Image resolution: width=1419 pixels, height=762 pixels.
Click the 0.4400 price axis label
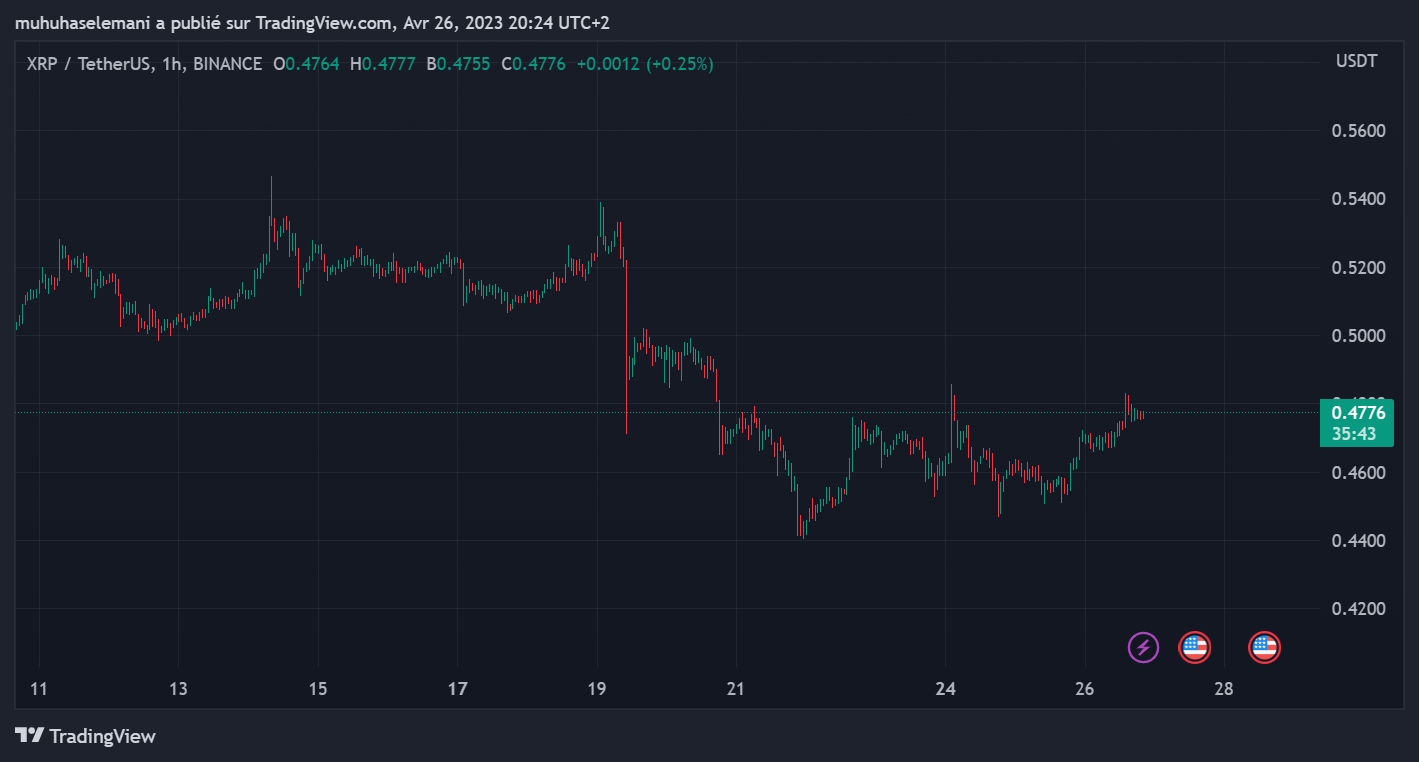(x=1358, y=541)
